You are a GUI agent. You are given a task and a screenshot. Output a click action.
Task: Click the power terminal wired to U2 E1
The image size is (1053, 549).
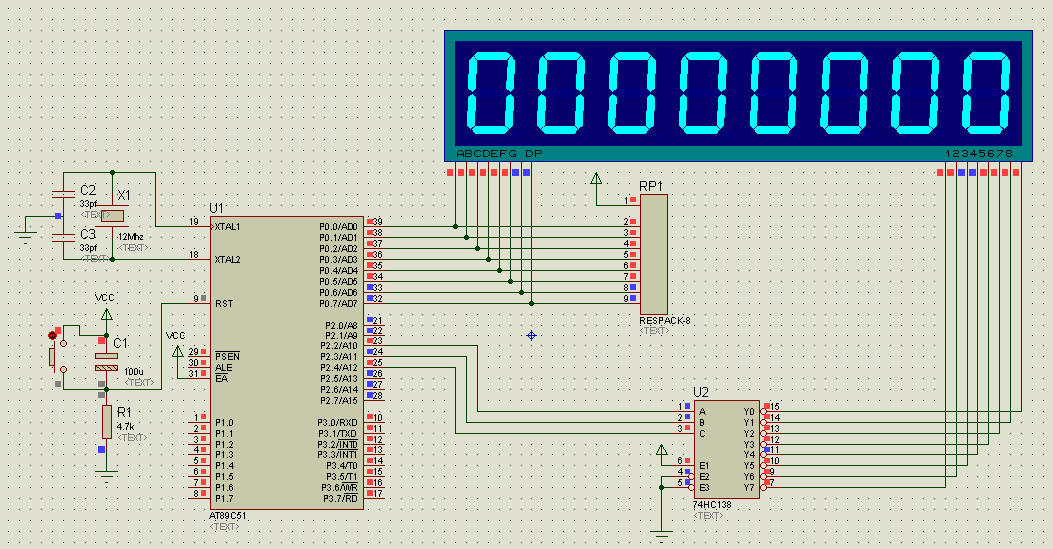661,450
